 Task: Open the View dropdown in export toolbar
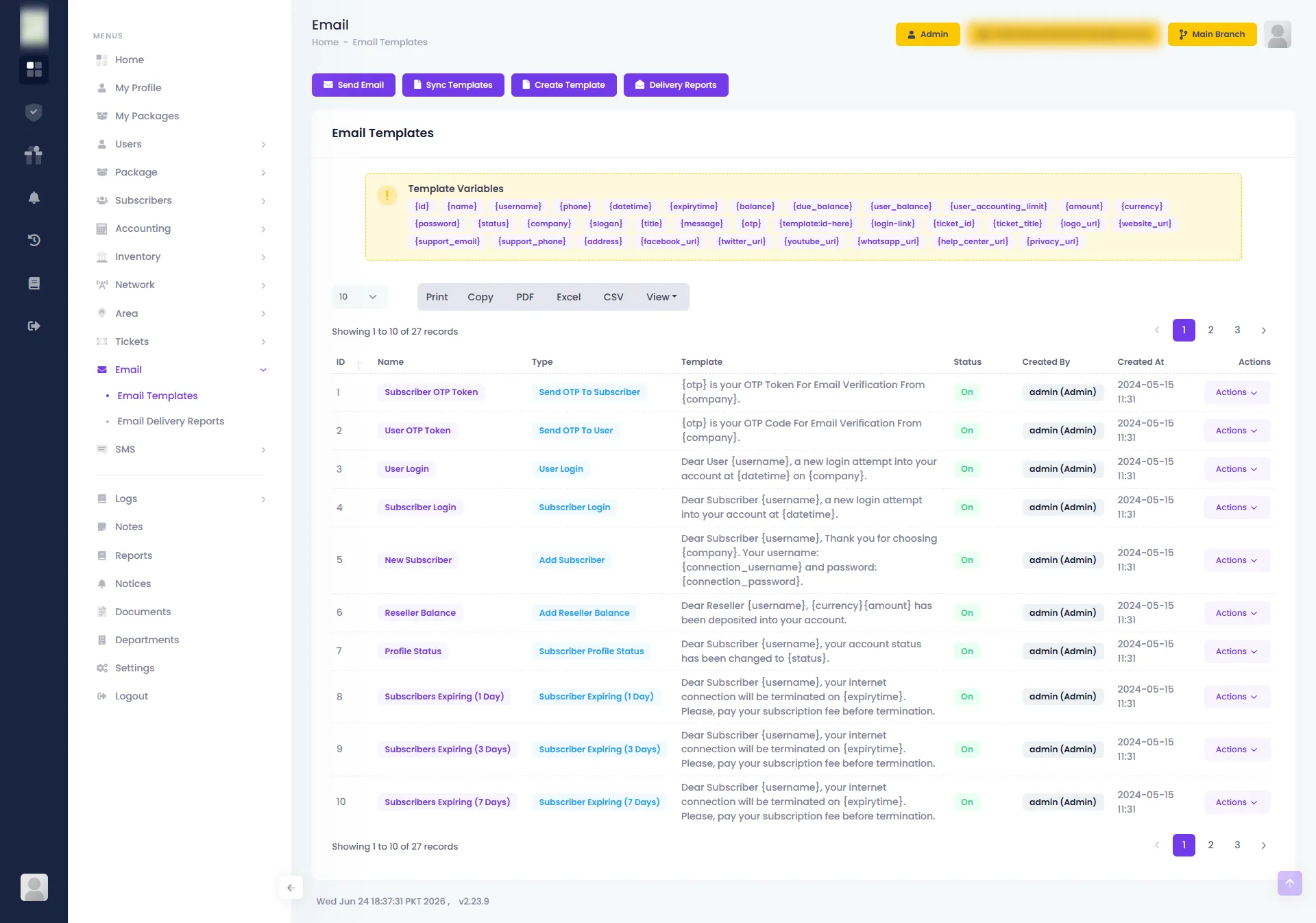click(x=661, y=297)
